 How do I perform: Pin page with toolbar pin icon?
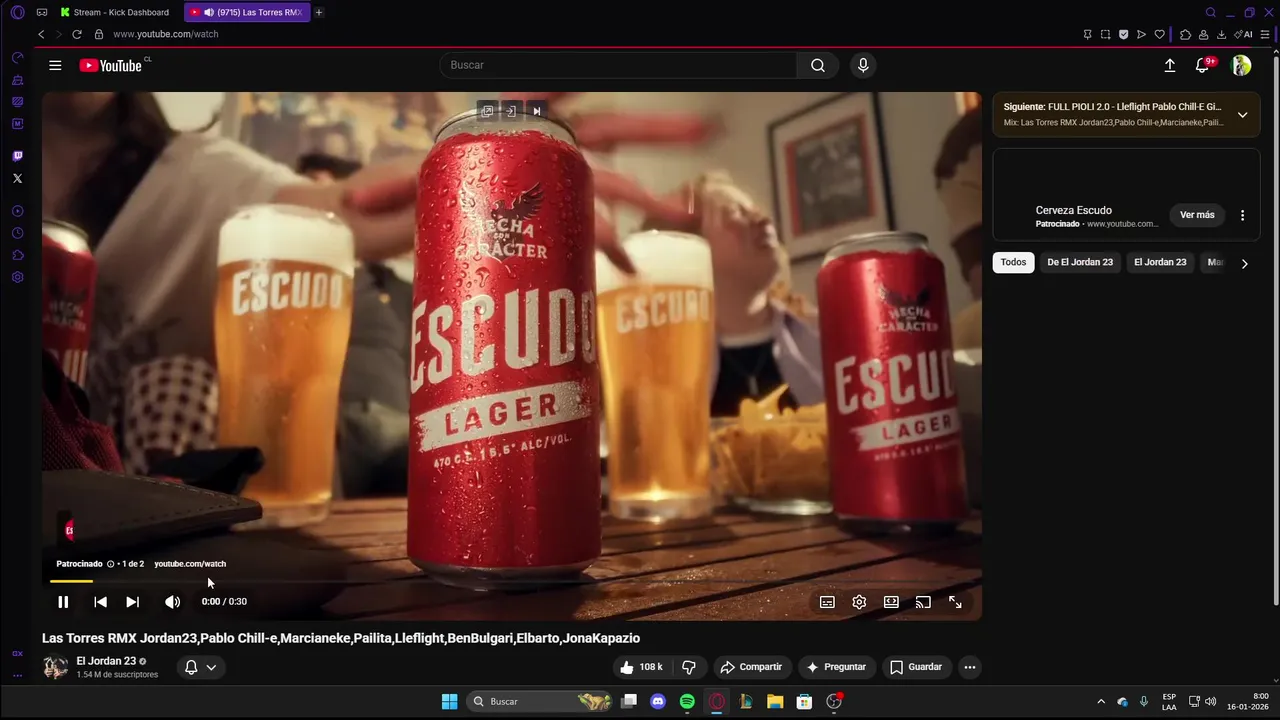(x=1087, y=34)
